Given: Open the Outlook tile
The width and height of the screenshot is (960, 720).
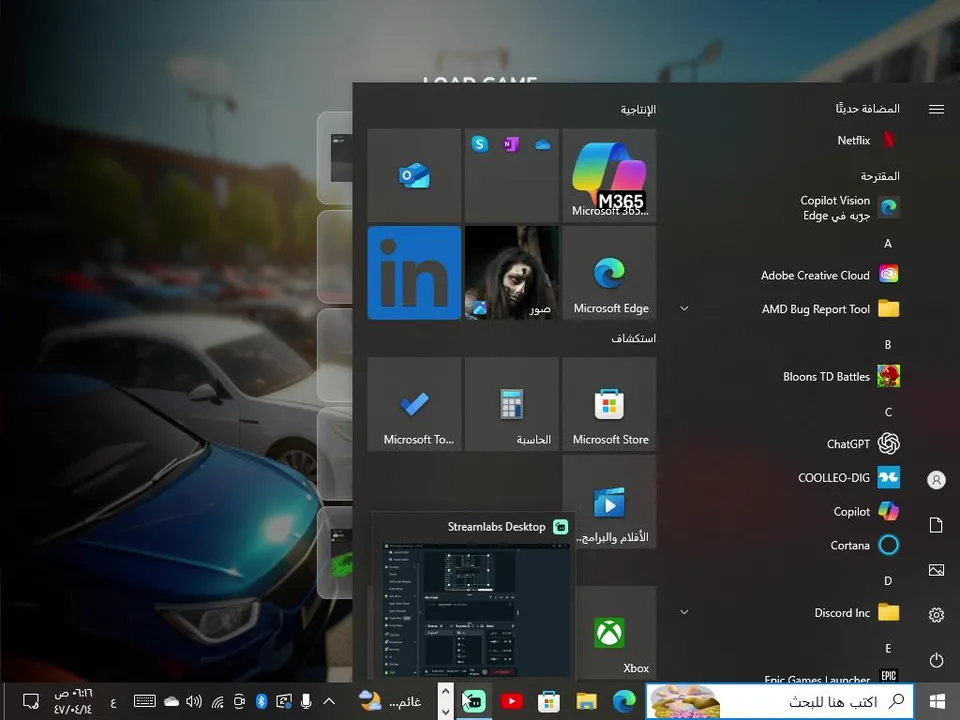Looking at the screenshot, I should pyautogui.click(x=414, y=175).
